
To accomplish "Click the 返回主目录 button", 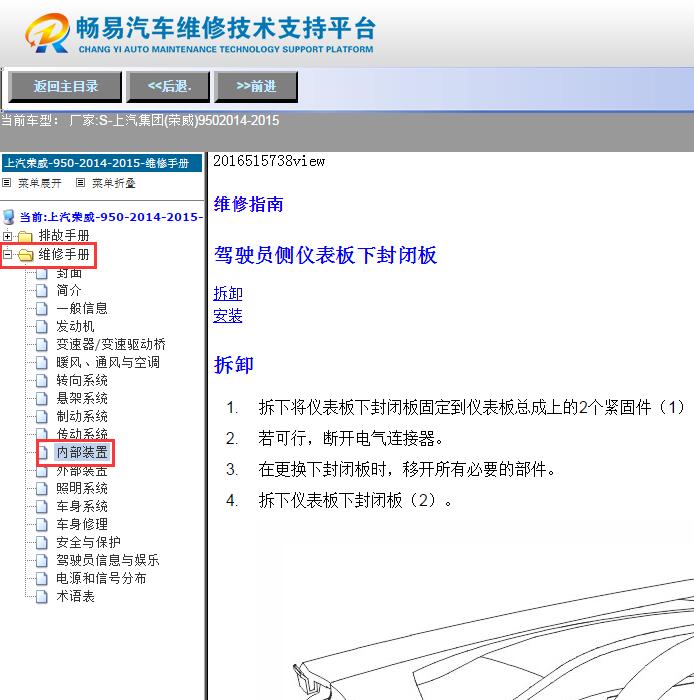I will click(x=65, y=86).
